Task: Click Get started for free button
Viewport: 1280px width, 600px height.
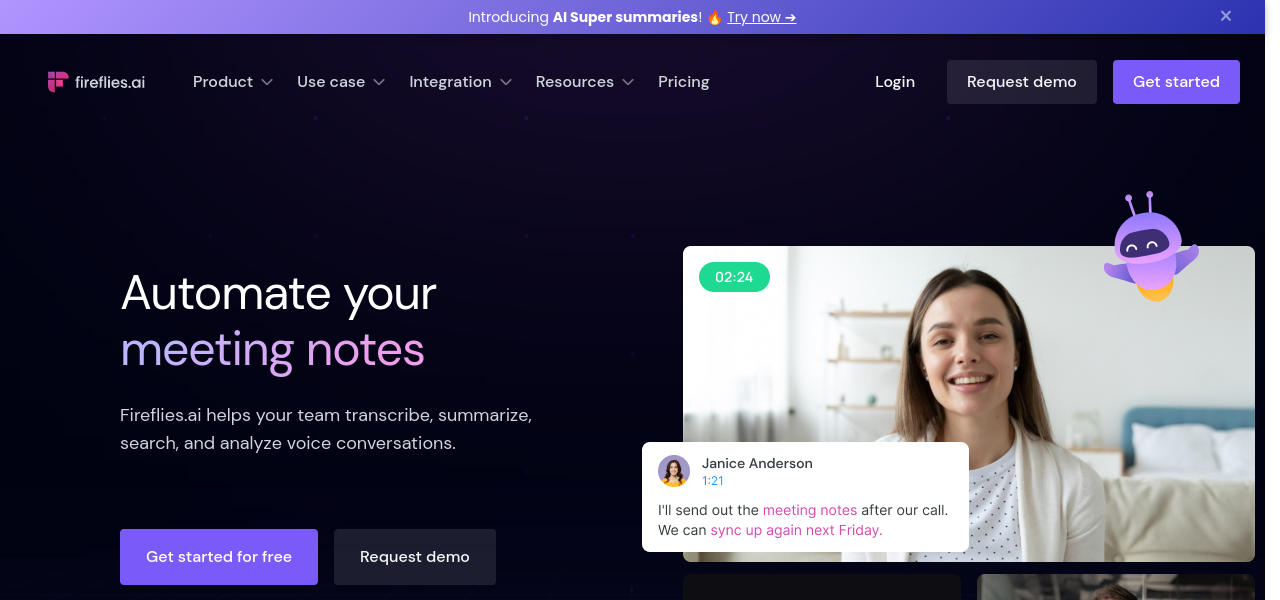Action: [219, 557]
